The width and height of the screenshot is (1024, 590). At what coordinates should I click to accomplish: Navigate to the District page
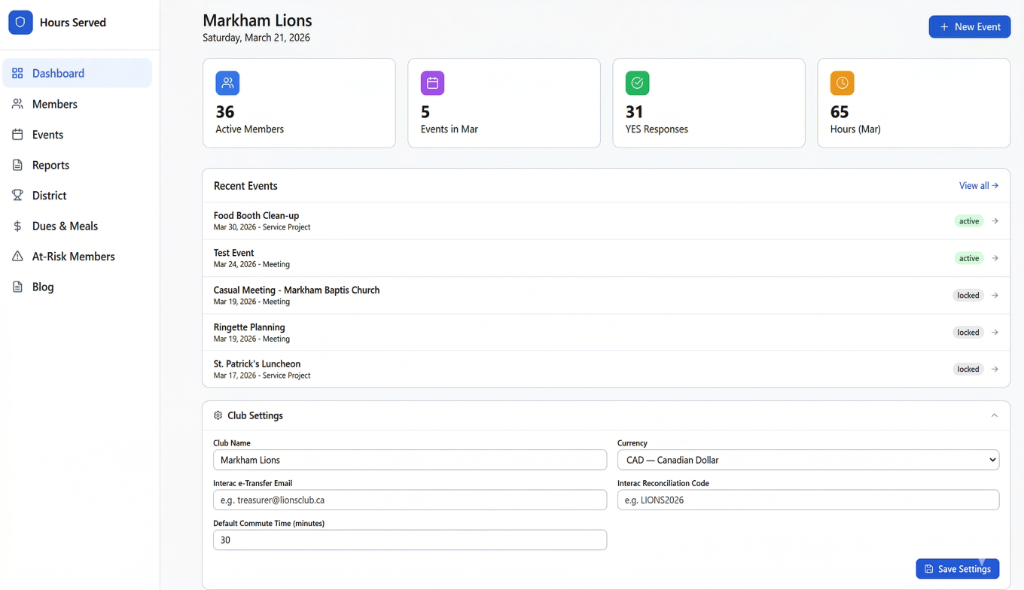77,195
